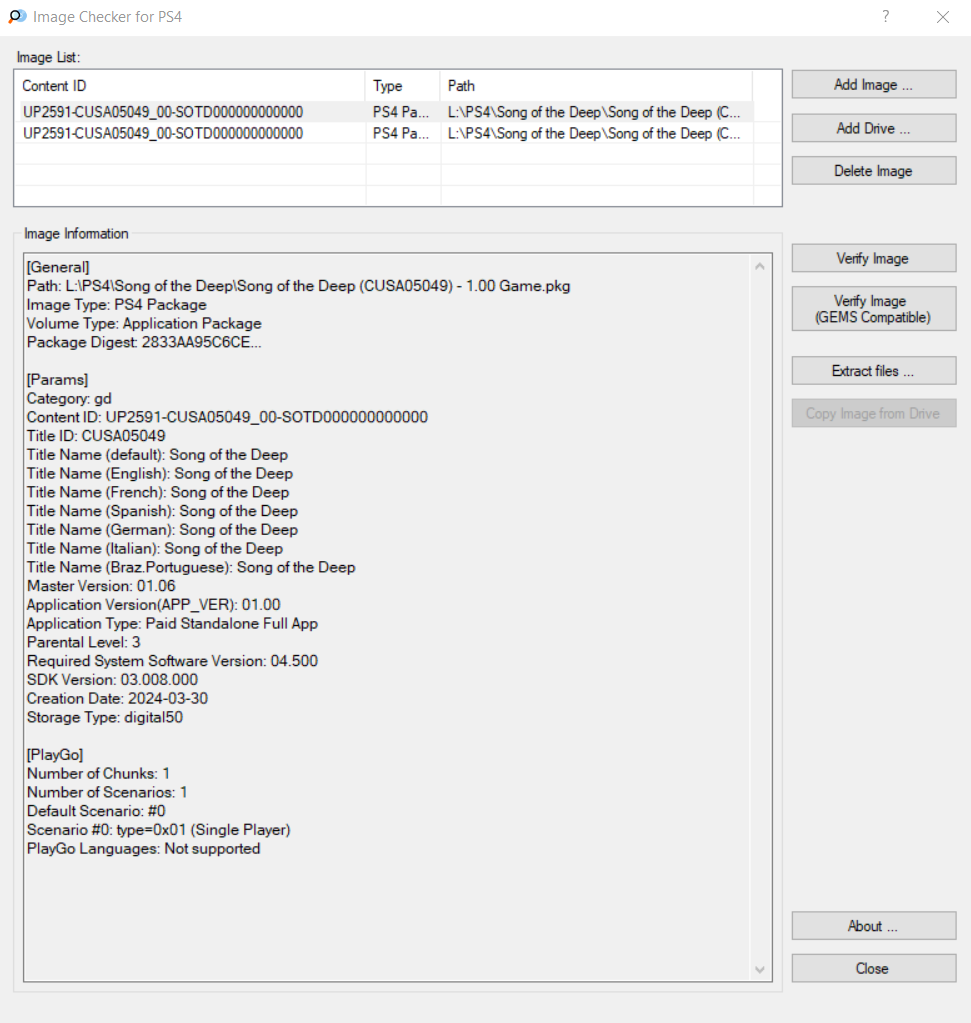Click the Content ID line in Params
Viewport: 971px width, 1023px height.
pos(227,417)
